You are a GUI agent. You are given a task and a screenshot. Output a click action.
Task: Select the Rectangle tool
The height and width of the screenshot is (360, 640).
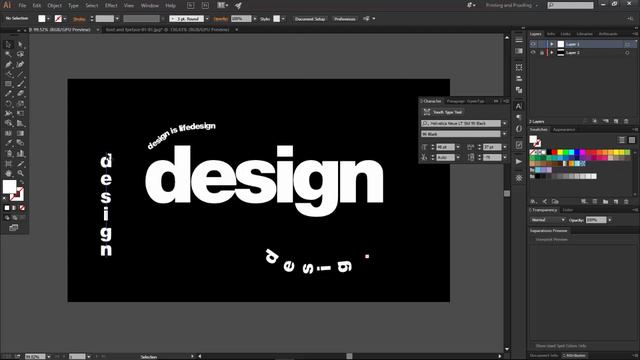click(x=8, y=84)
